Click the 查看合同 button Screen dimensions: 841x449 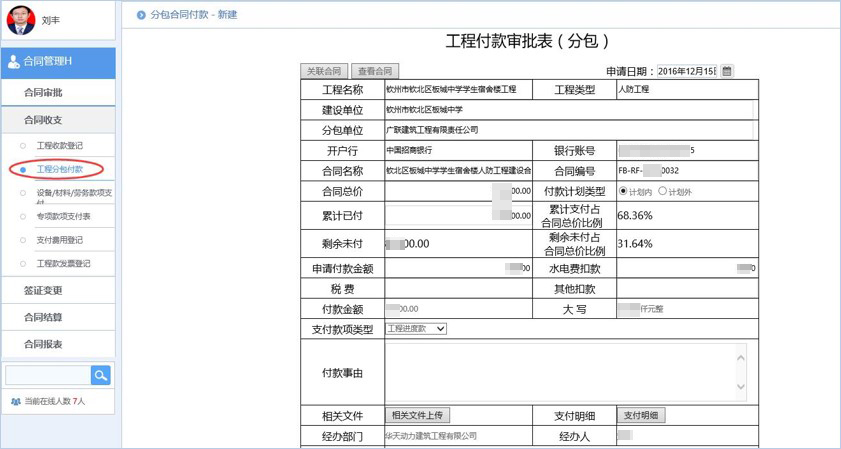coord(375,71)
